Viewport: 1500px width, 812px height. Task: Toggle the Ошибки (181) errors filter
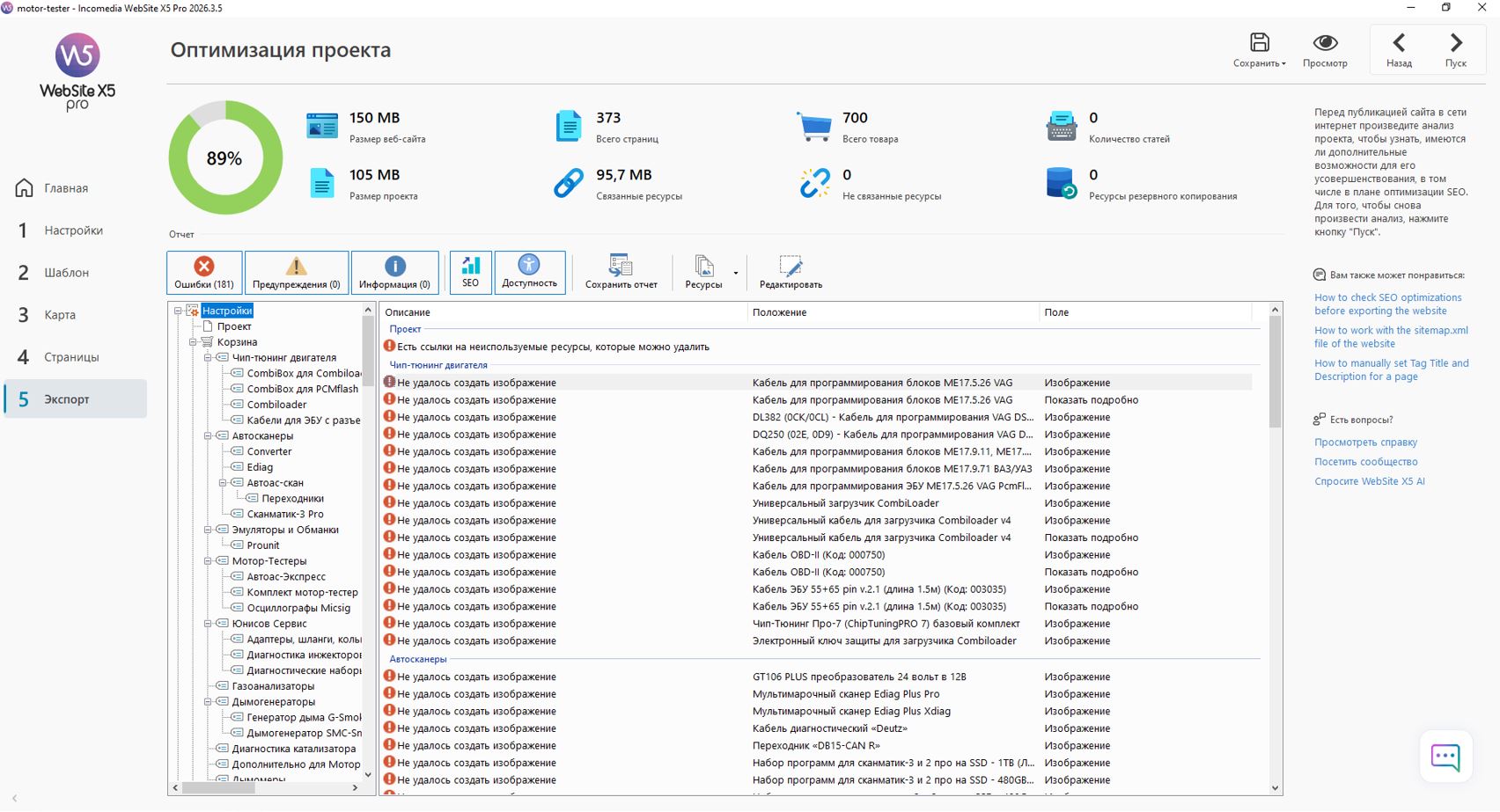coord(204,272)
